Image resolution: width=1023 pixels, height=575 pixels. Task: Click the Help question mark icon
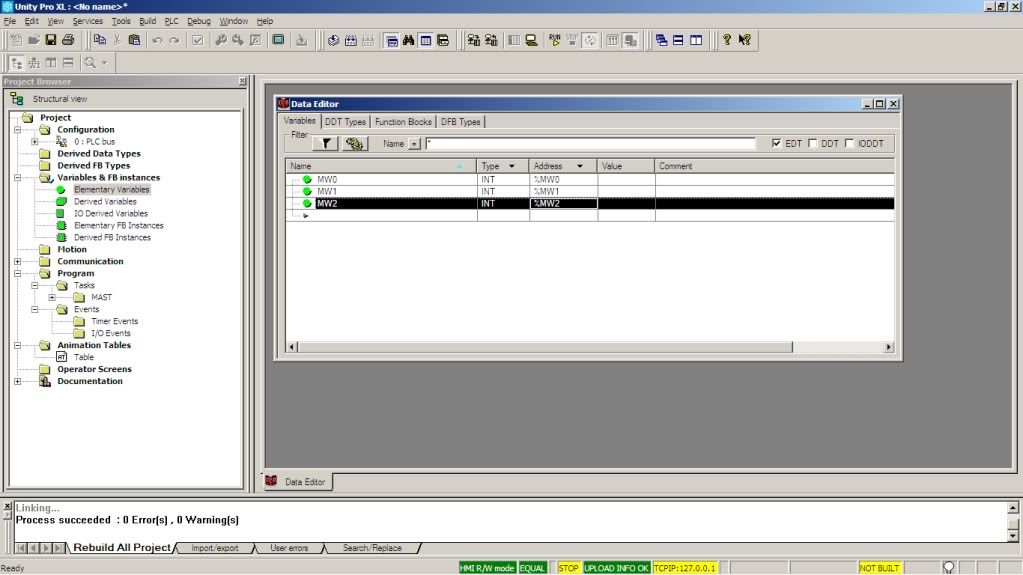tap(727, 40)
